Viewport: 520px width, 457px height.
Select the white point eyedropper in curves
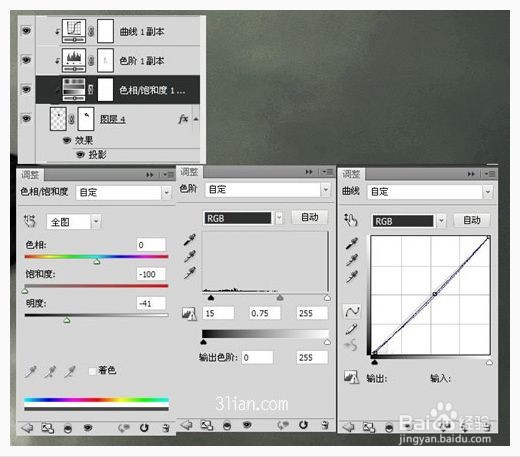tap(352, 276)
